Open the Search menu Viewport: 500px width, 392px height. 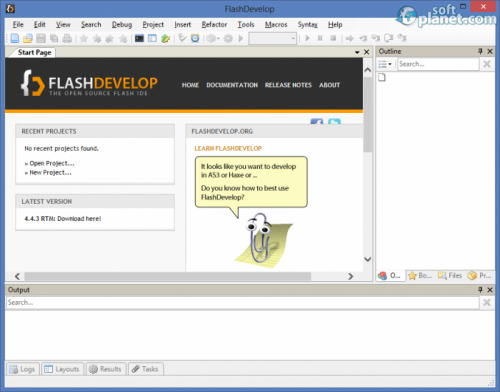pos(91,24)
